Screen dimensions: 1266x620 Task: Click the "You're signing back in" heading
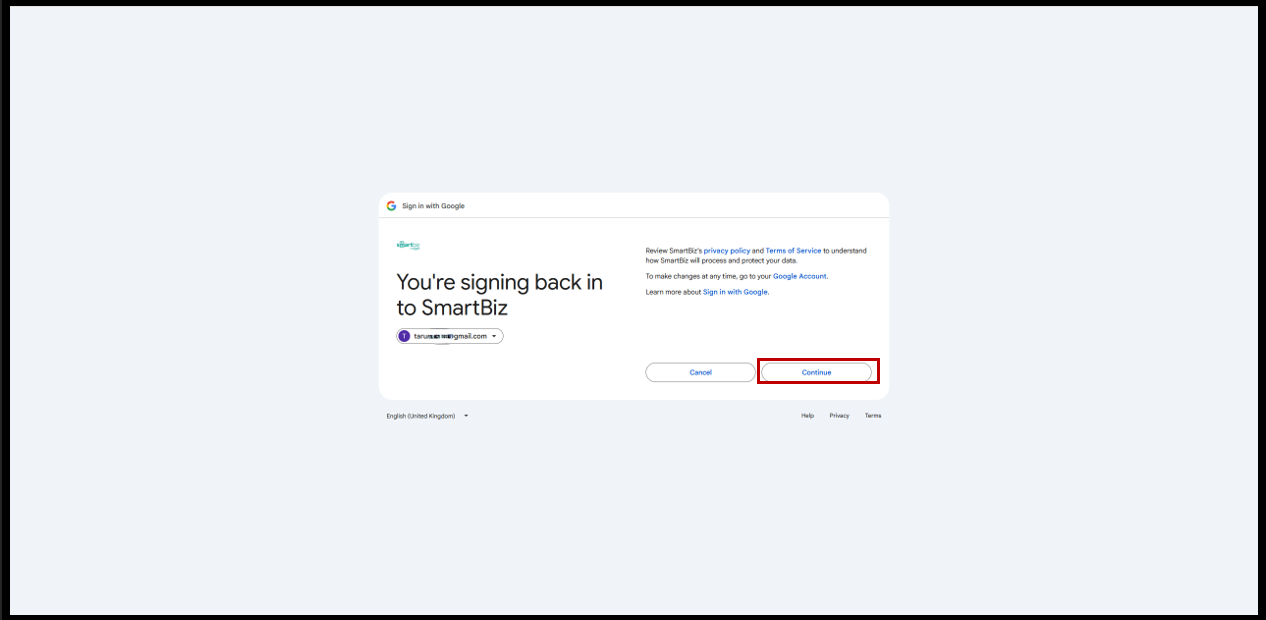499,283
